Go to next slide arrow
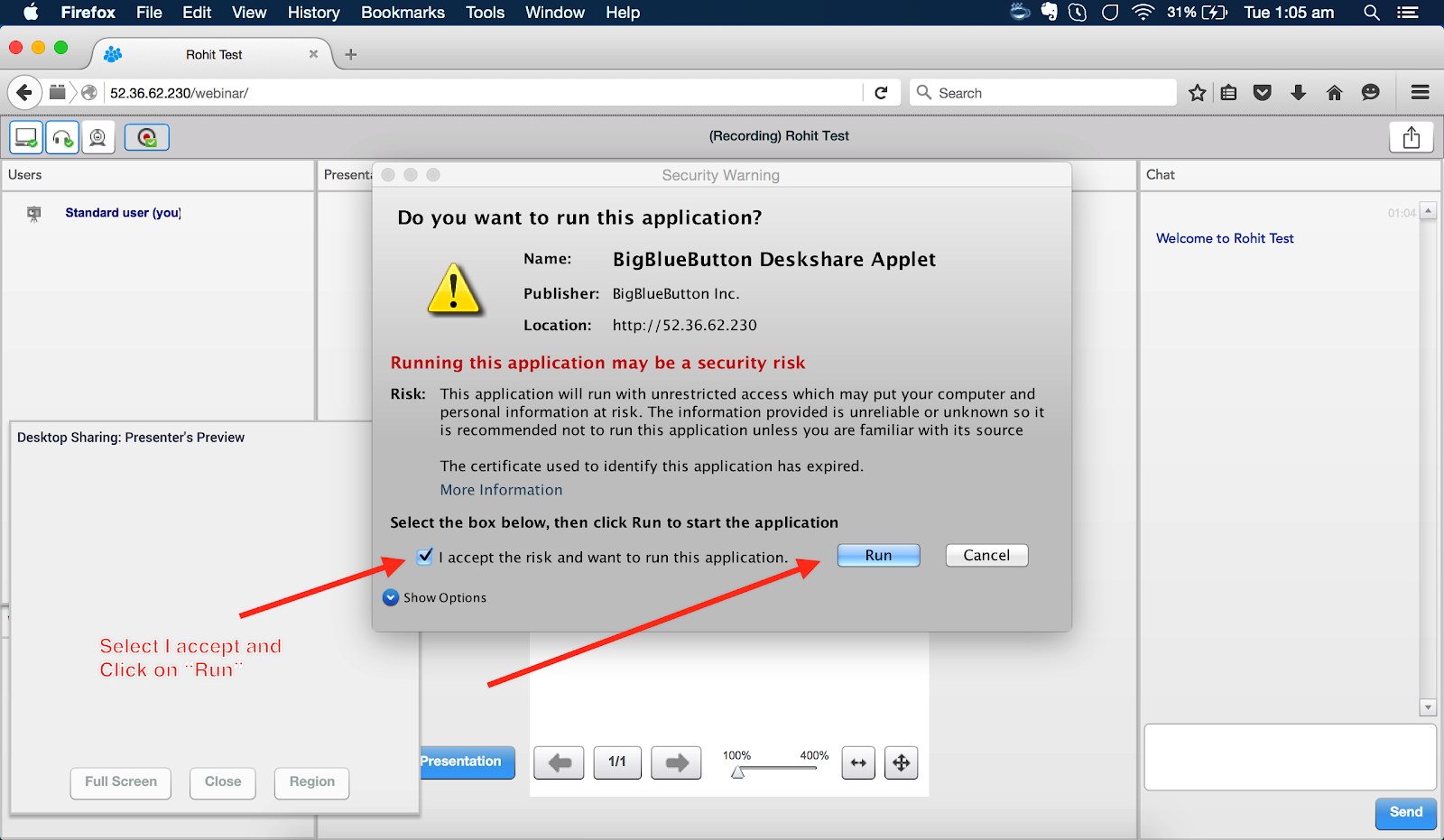Viewport: 1444px width, 840px height. (x=677, y=762)
